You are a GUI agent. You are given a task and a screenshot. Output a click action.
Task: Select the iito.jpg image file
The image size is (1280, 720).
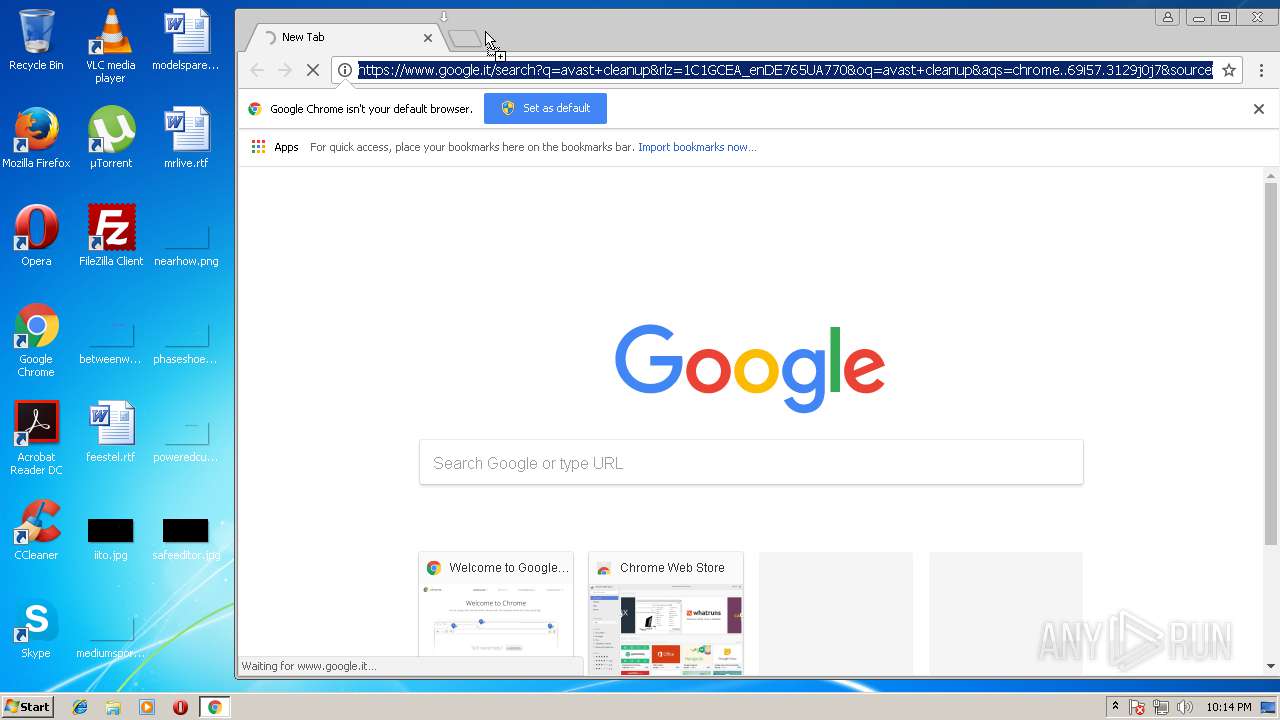point(110,538)
